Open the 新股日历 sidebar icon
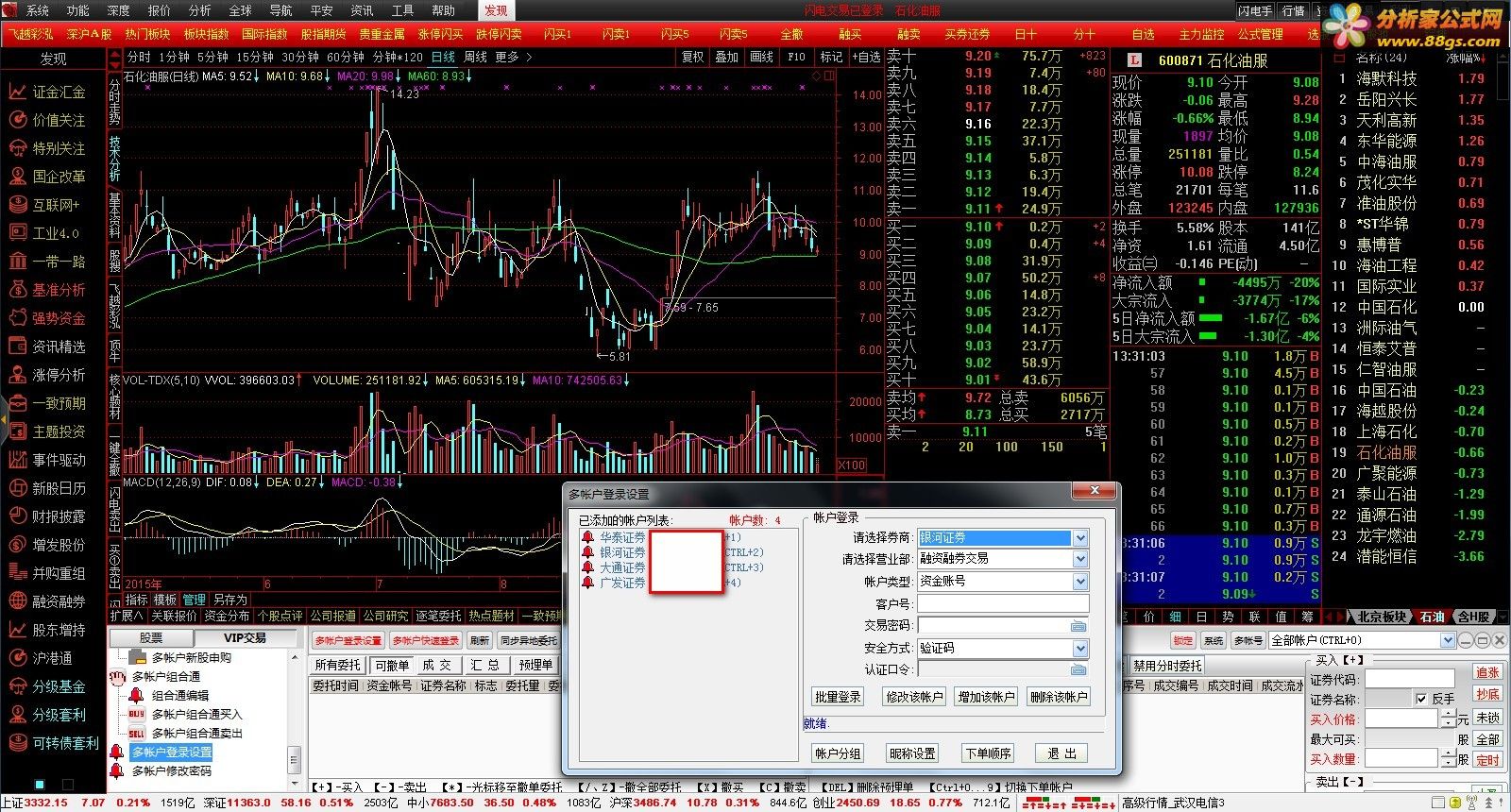 tap(17, 488)
